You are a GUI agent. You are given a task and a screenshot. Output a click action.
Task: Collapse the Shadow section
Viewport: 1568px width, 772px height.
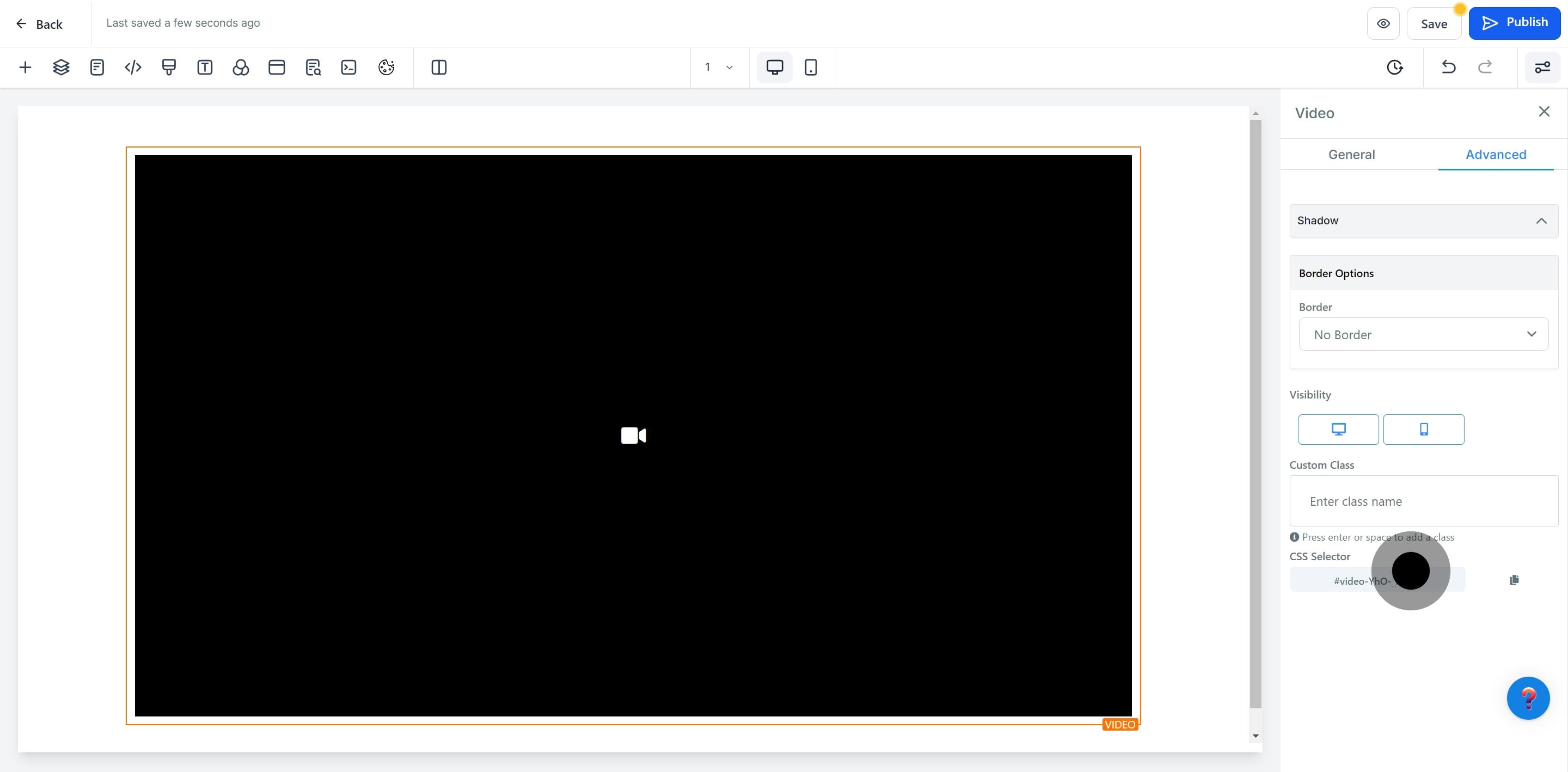[x=1541, y=220]
